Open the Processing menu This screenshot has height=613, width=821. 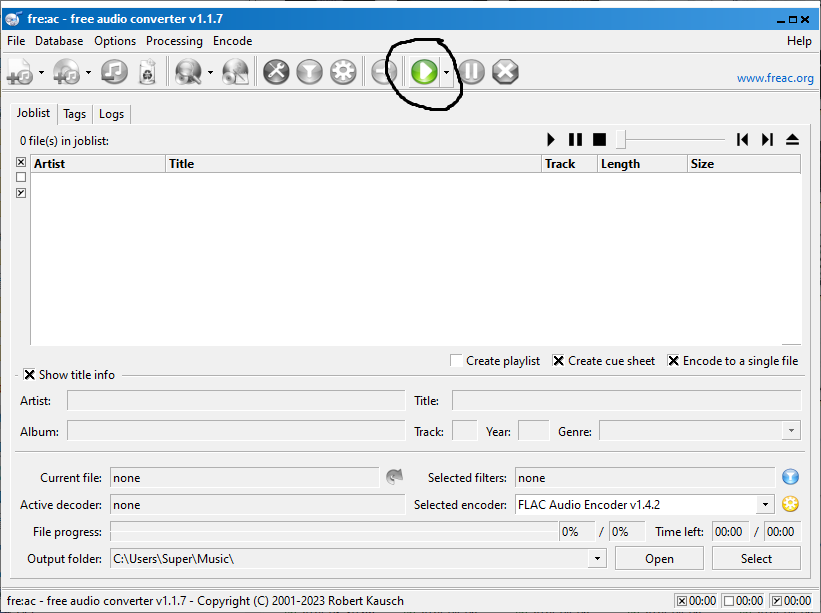tap(174, 41)
